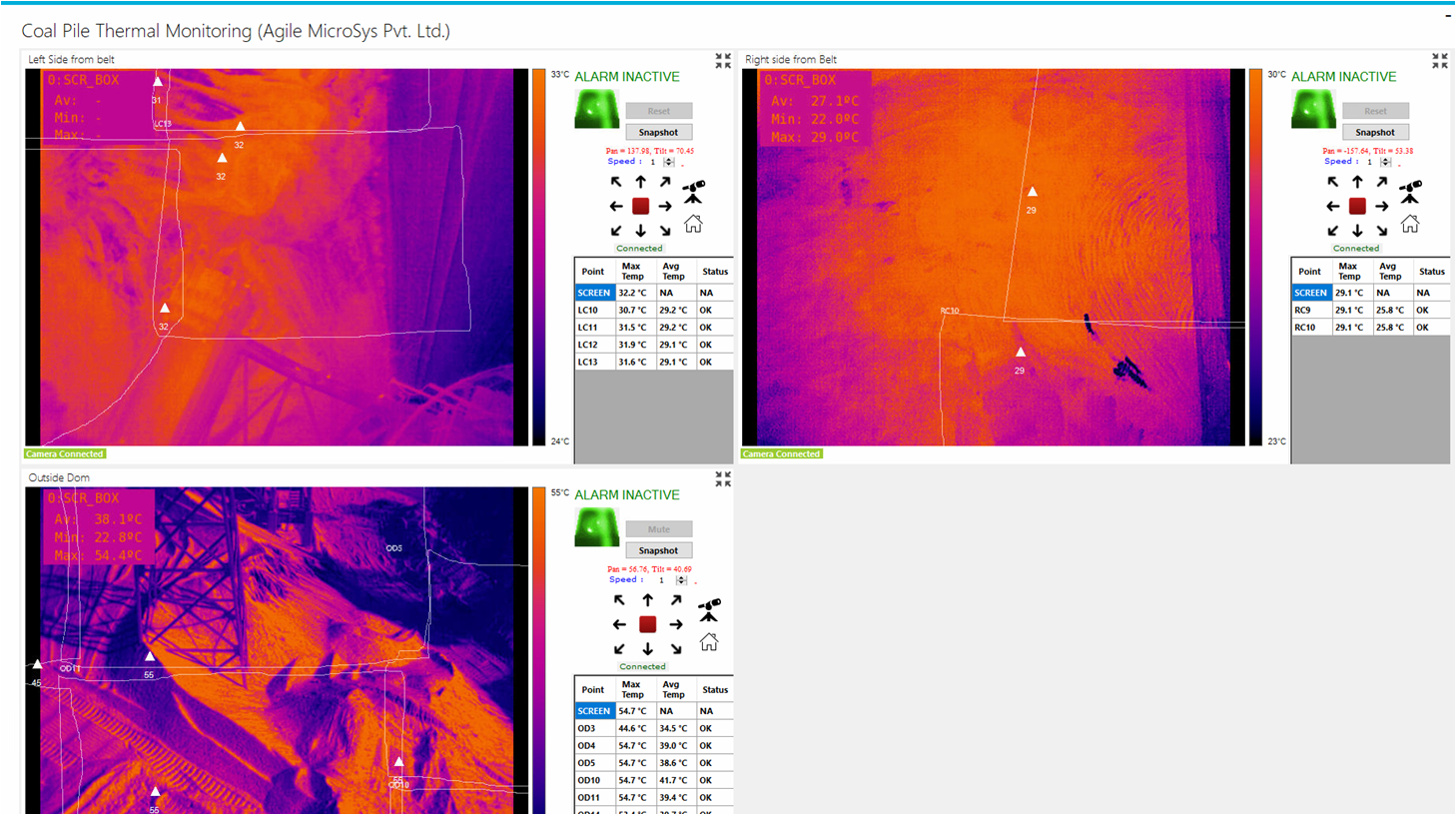1456x815 pixels.
Task: Click the green alarm lamp icon in Outside Dom panel
Action: point(596,526)
